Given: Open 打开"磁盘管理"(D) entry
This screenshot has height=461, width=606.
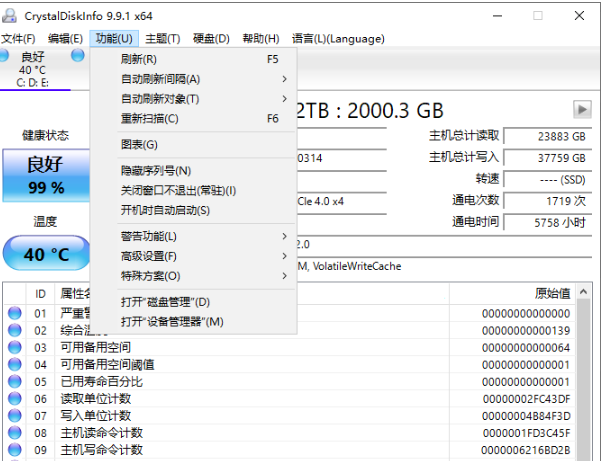Looking at the screenshot, I should point(193,302).
